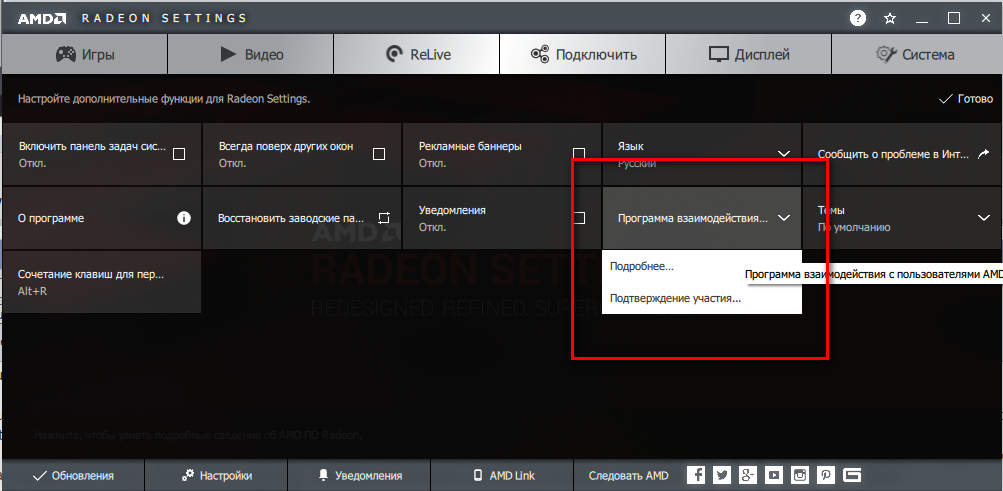Open Обновления in bottom bar
This screenshot has height=491, width=1003.
tap(72, 476)
